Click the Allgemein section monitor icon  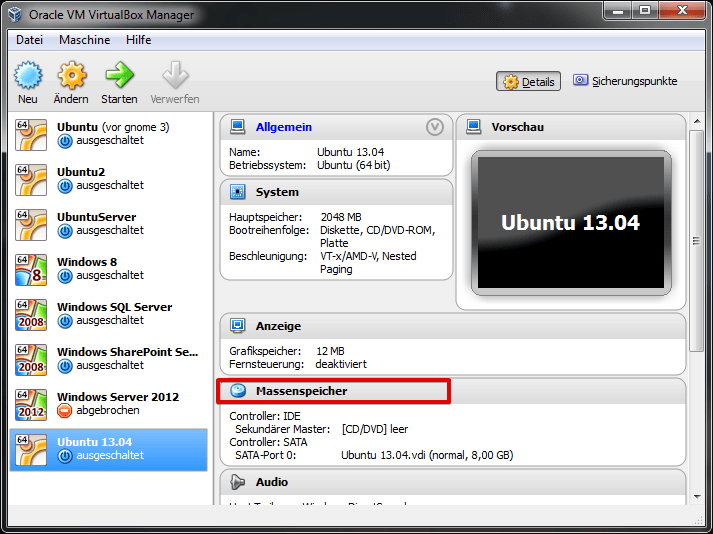237,126
